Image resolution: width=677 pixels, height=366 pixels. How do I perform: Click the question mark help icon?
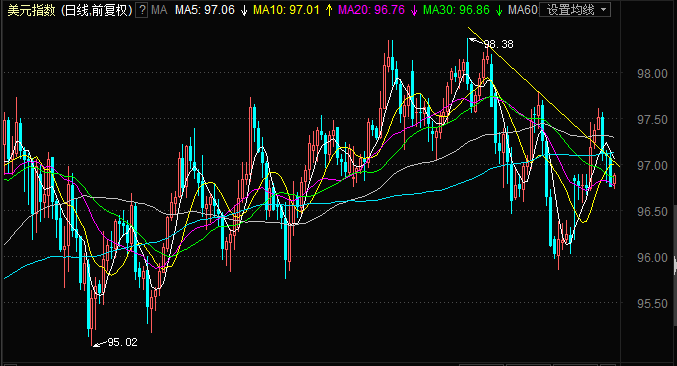142,10
